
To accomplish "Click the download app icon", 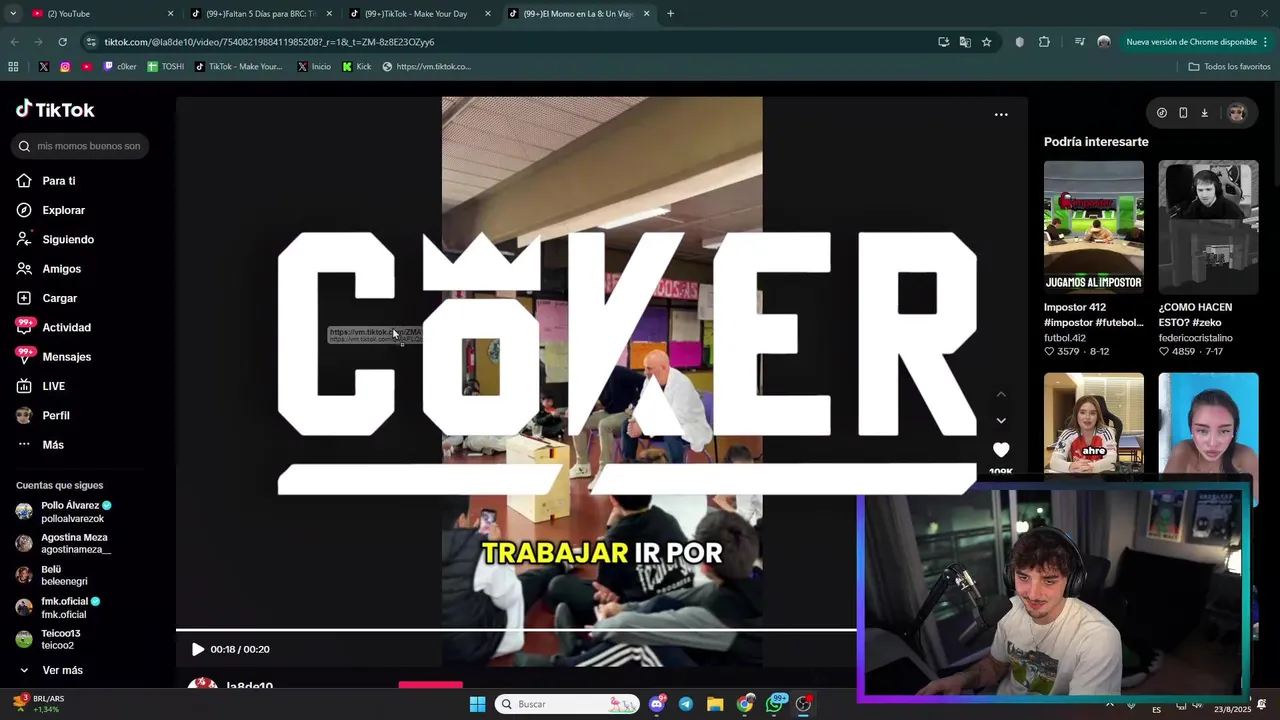I will 1204,113.
